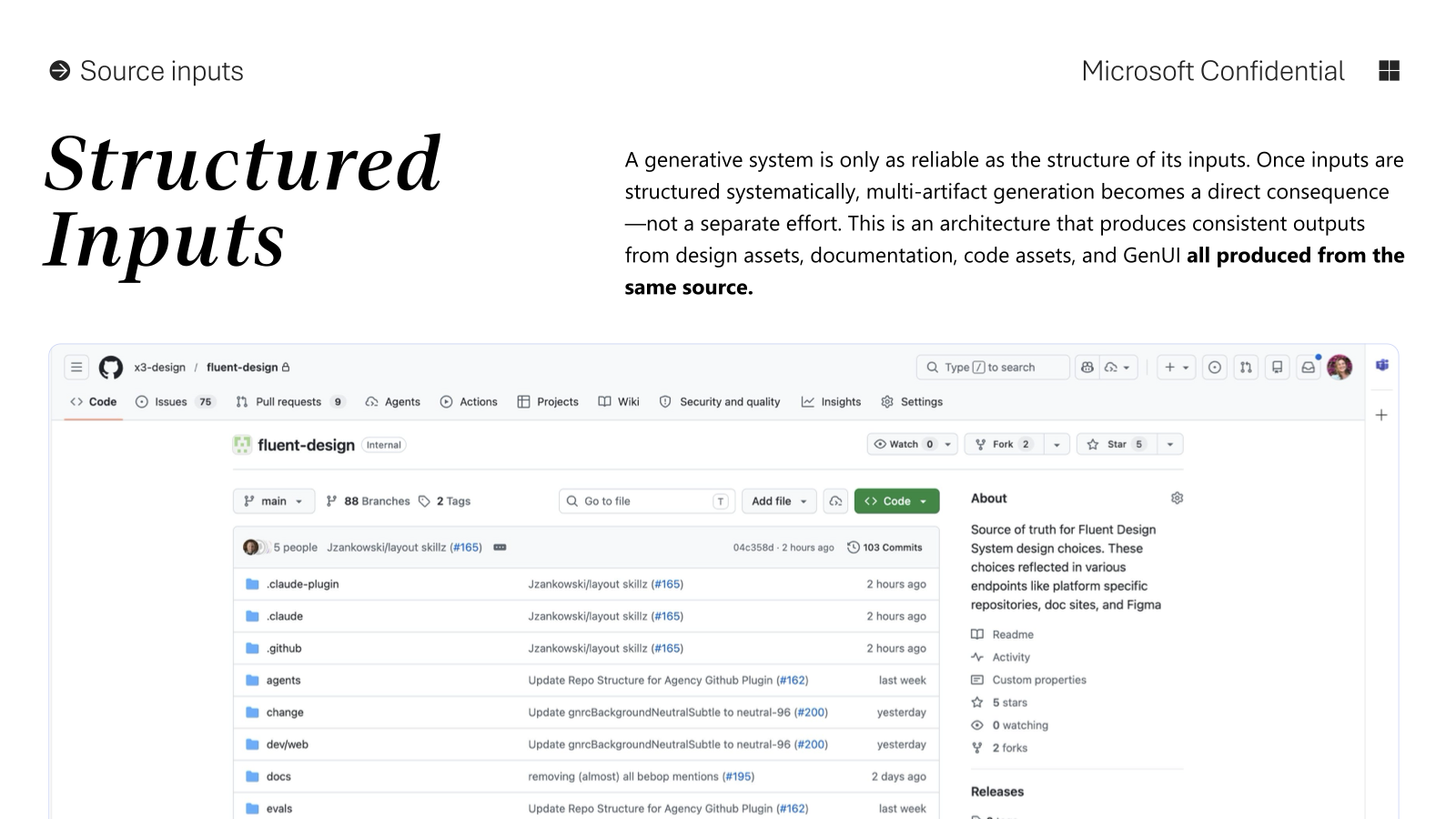Open the .claude-plugin folder

click(302, 584)
